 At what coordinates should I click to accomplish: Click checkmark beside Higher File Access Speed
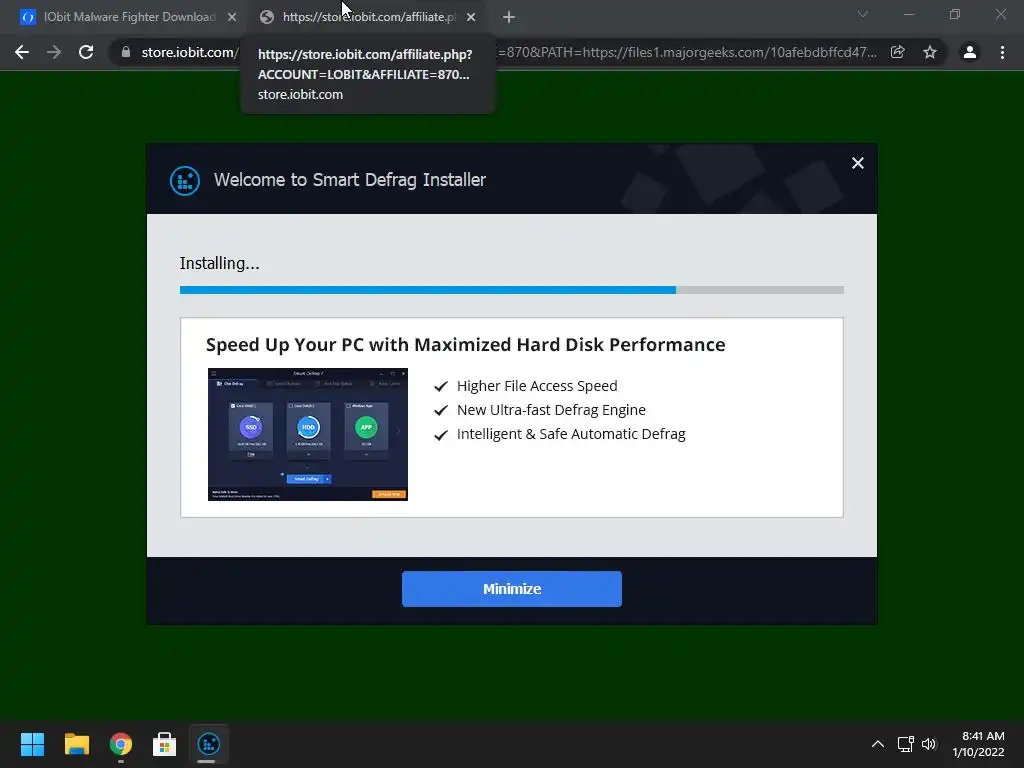coord(441,387)
